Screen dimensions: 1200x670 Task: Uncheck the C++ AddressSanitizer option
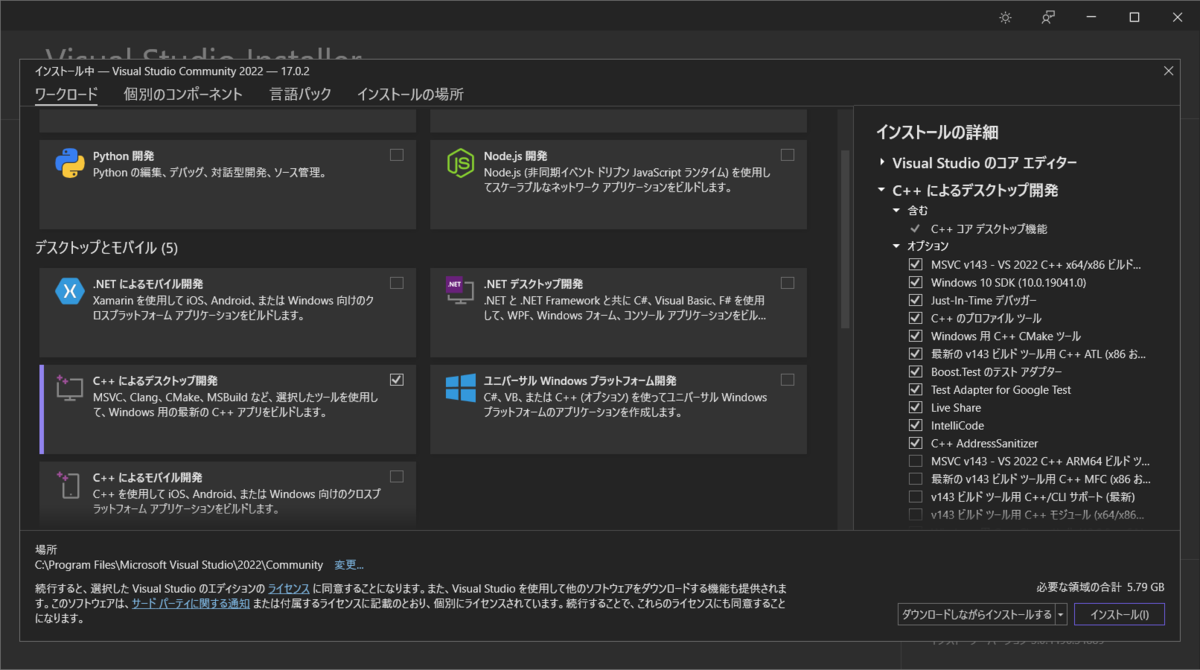click(915, 443)
